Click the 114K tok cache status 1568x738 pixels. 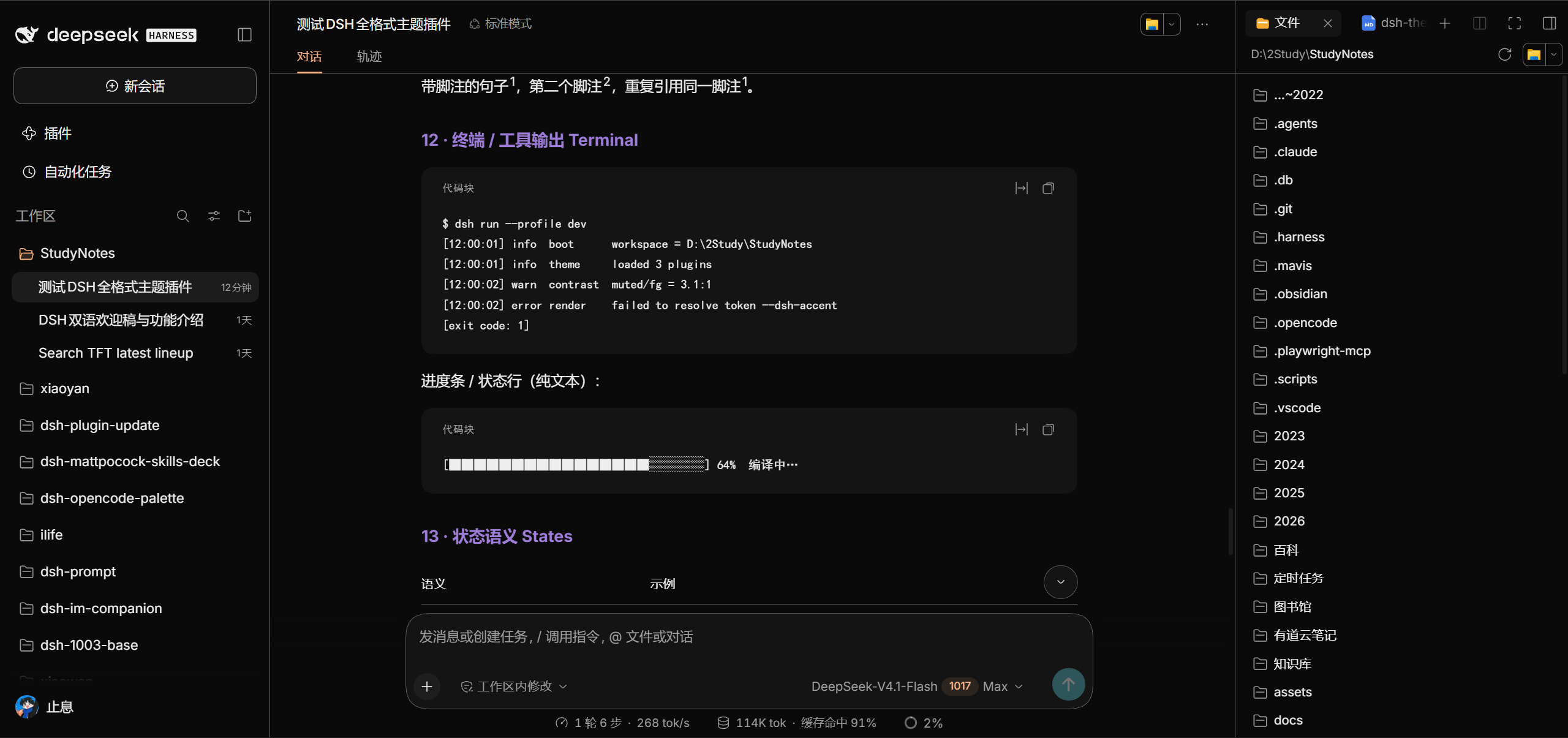click(x=796, y=723)
